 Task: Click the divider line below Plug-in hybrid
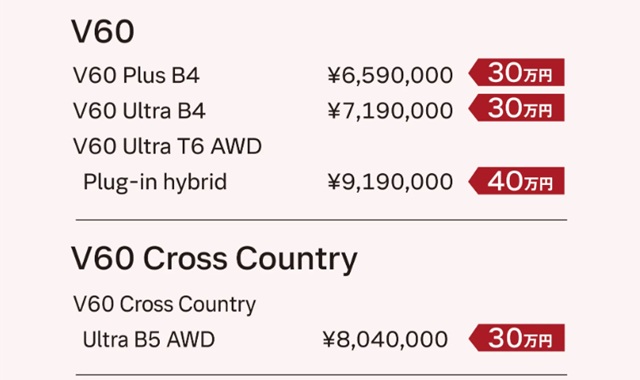[x=321, y=220]
